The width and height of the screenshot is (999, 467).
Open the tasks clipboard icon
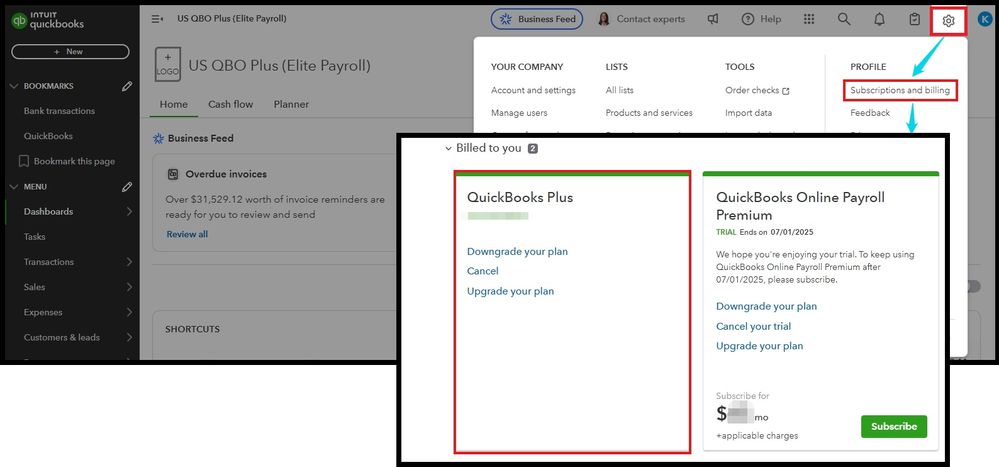click(914, 19)
